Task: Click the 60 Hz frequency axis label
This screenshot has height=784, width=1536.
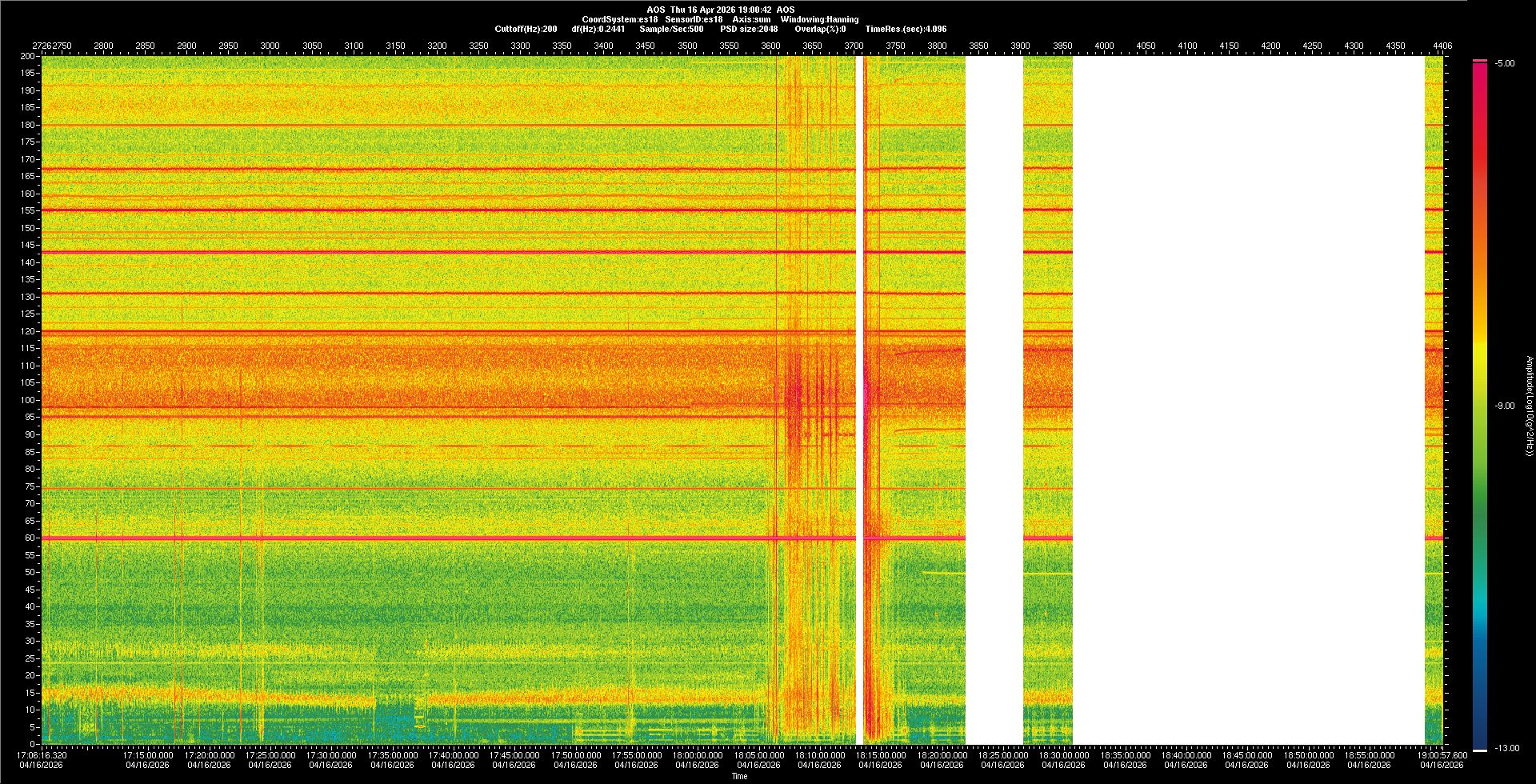Action: click(x=30, y=538)
